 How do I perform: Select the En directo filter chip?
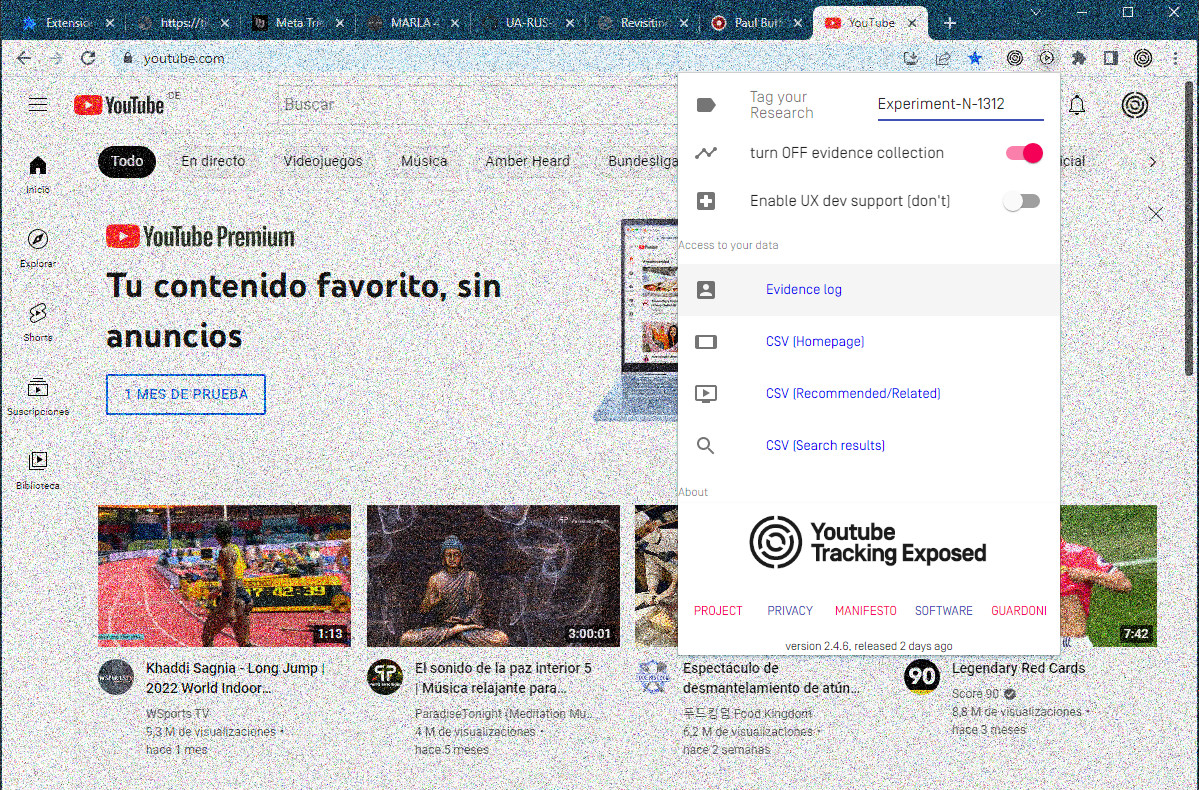[213, 161]
